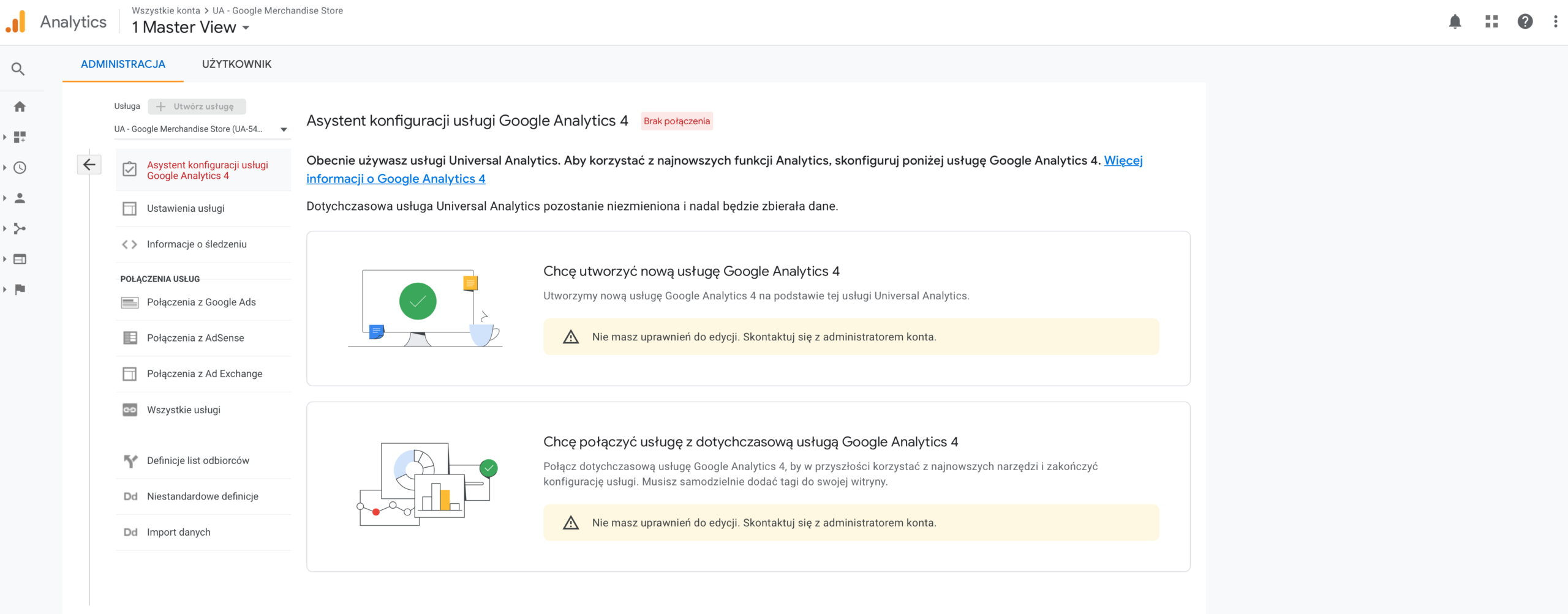This screenshot has width=1568, height=614.
Task: Open Realtime clock icon in sidebar
Action: tap(20, 168)
